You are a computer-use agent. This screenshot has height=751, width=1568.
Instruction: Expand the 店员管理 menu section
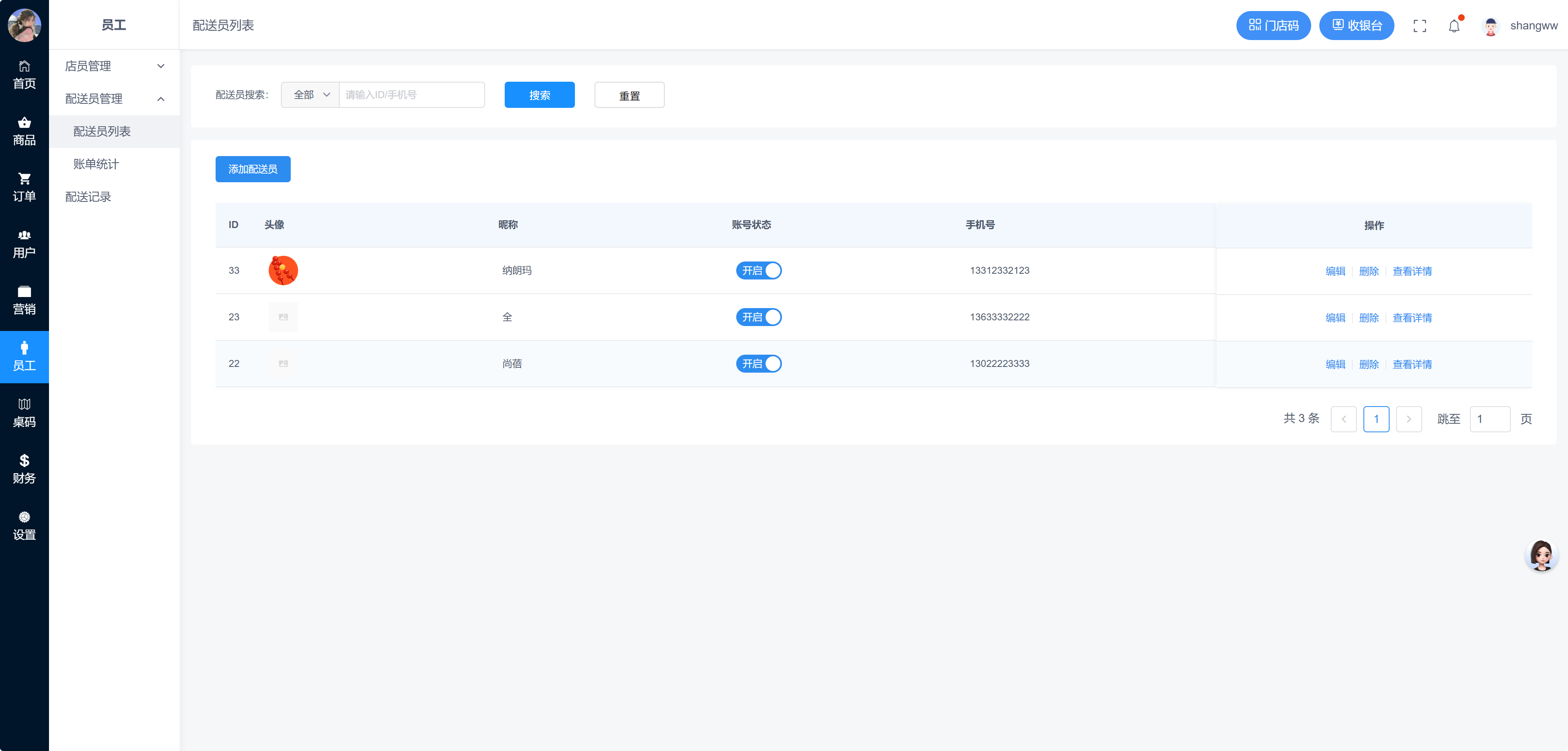pyautogui.click(x=114, y=66)
